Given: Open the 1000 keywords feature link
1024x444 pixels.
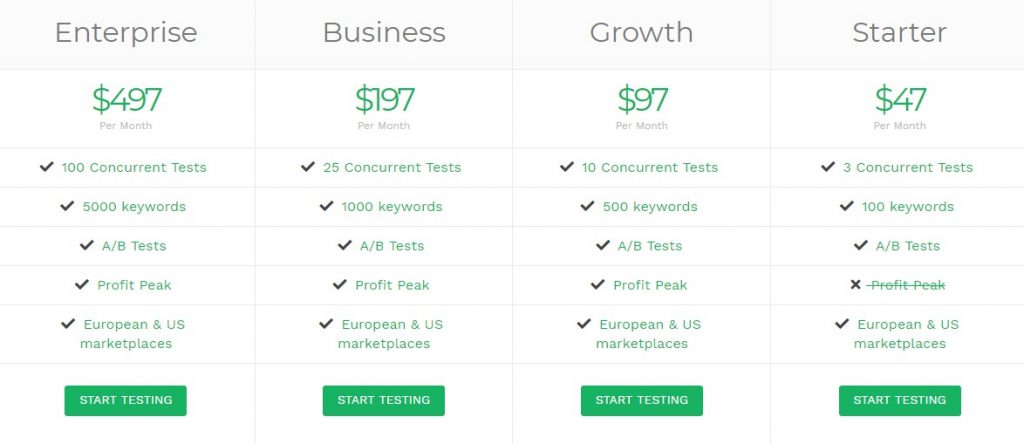Looking at the screenshot, I should 392,207.
